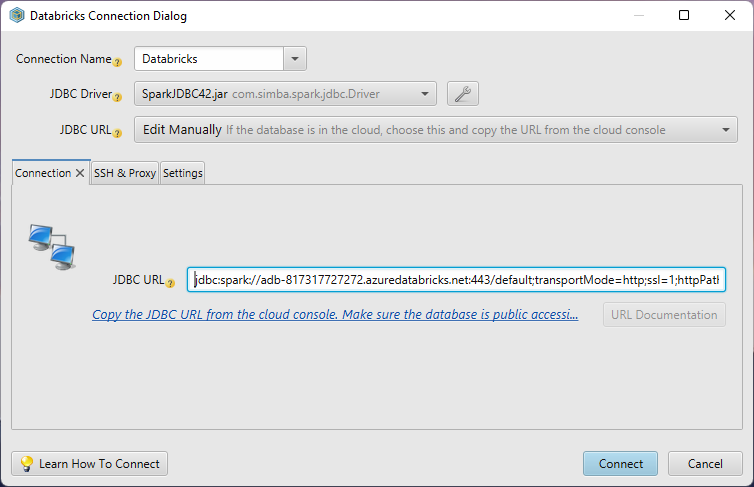Screen dimensions: 754x487
Task: Switch to the SSH & Proxy tab
Action: click(125, 173)
